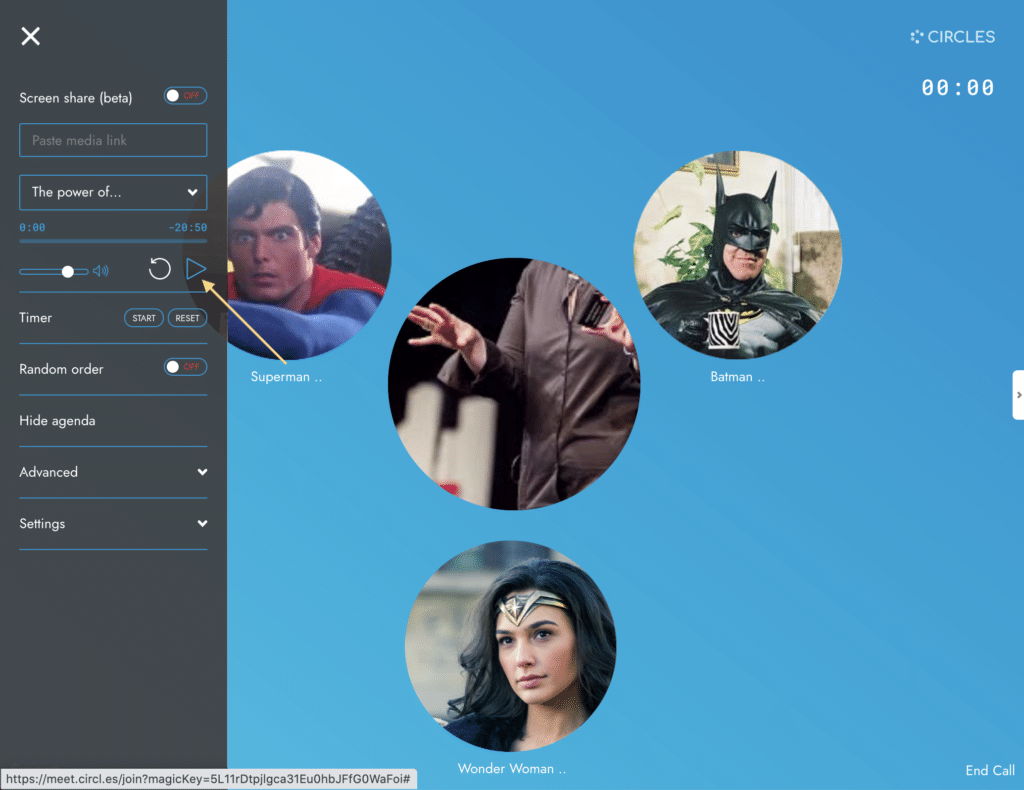The width and height of the screenshot is (1024, 790).
Task: Select Wonder Woman's video circle
Action: pyautogui.click(x=511, y=646)
